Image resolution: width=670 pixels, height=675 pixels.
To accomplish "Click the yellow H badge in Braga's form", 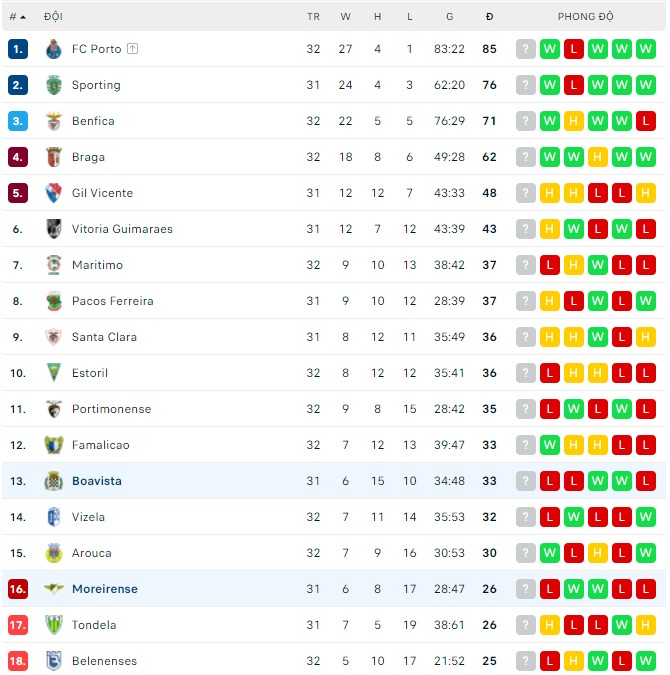I will [598, 157].
